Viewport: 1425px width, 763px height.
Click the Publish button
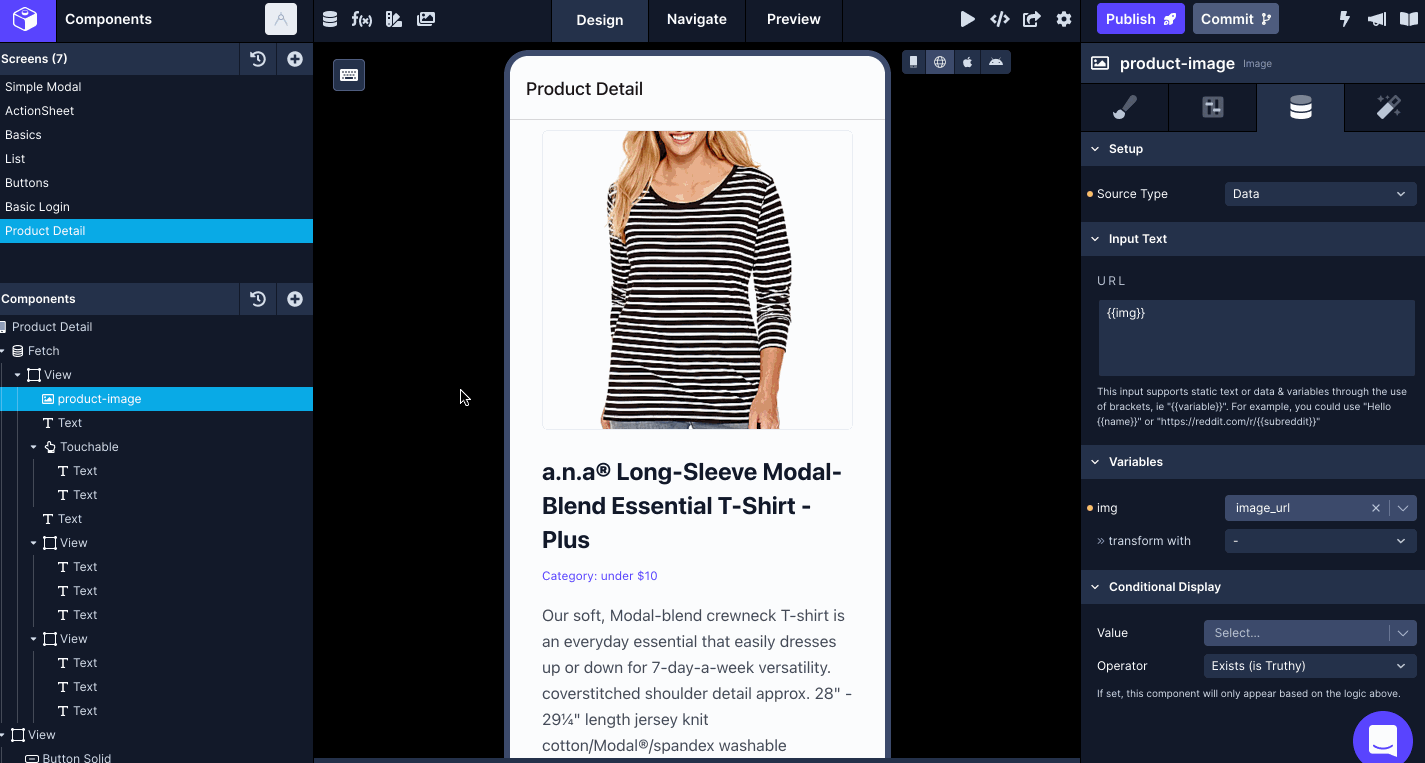click(1141, 19)
